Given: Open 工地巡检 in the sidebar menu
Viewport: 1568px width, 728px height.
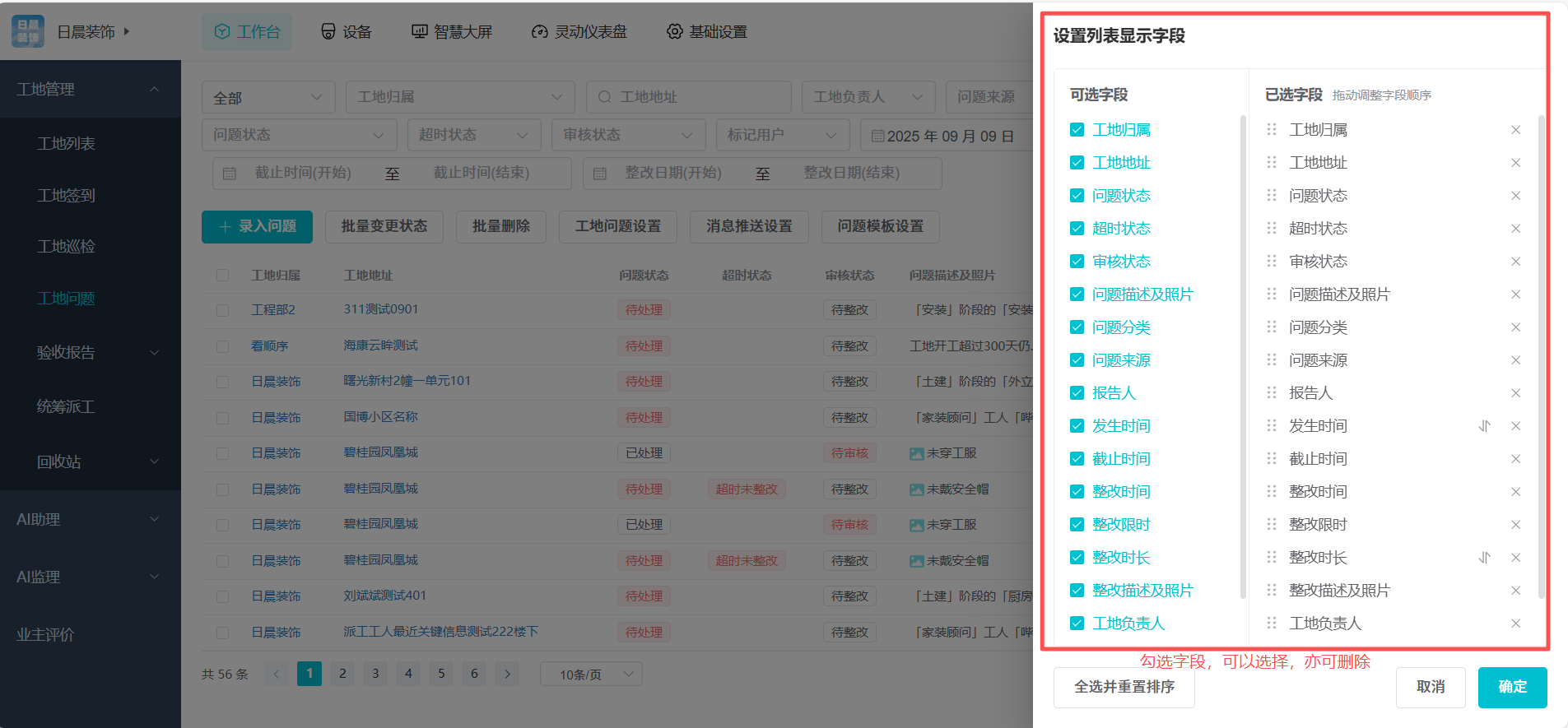Looking at the screenshot, I should tap(66, 246).
